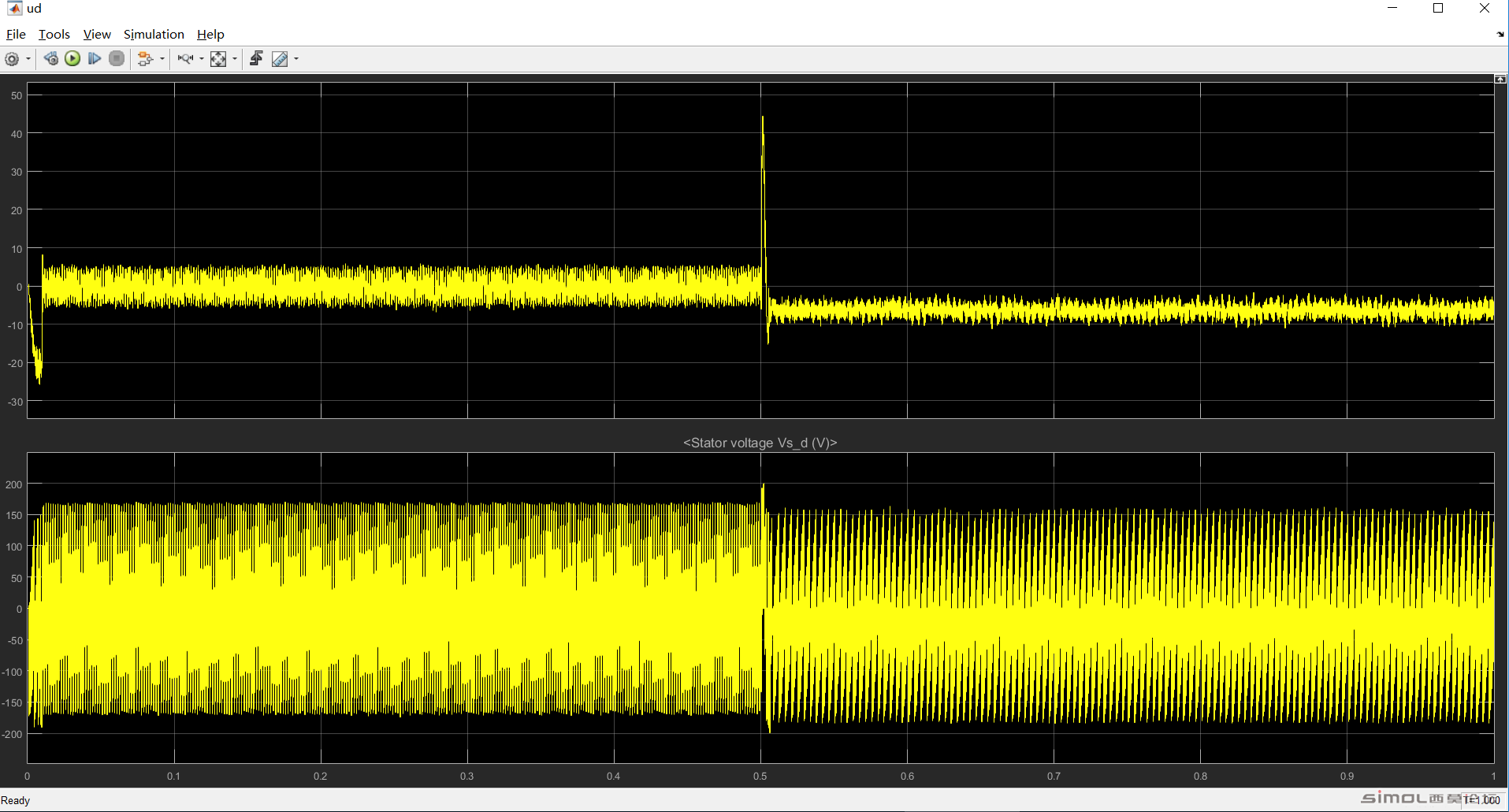Screen dimensions: 1509x812
Task: Open the File menu
Action: (x=16, y=35)
